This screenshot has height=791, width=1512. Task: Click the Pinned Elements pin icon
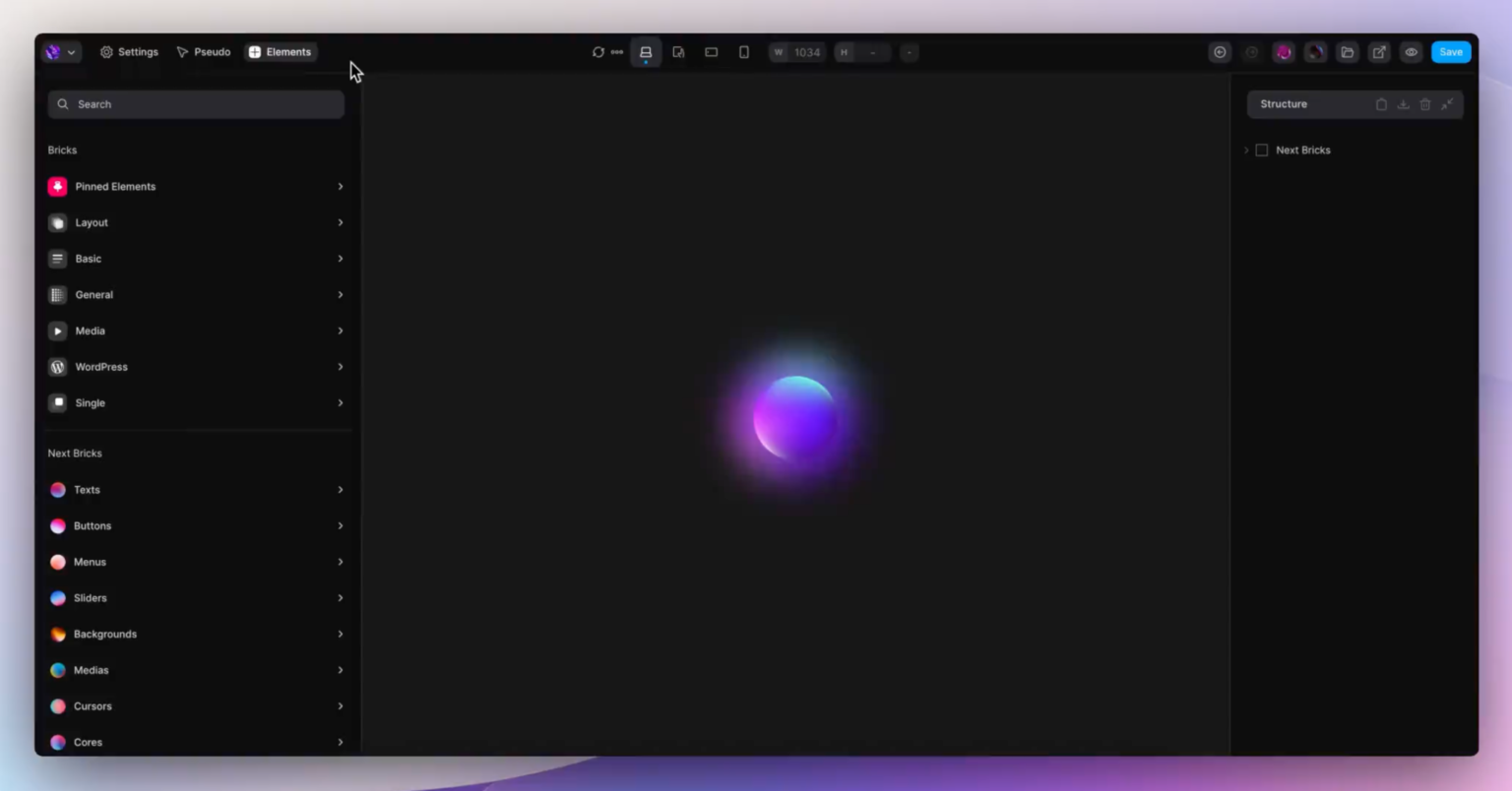click(x=58, y=187)
